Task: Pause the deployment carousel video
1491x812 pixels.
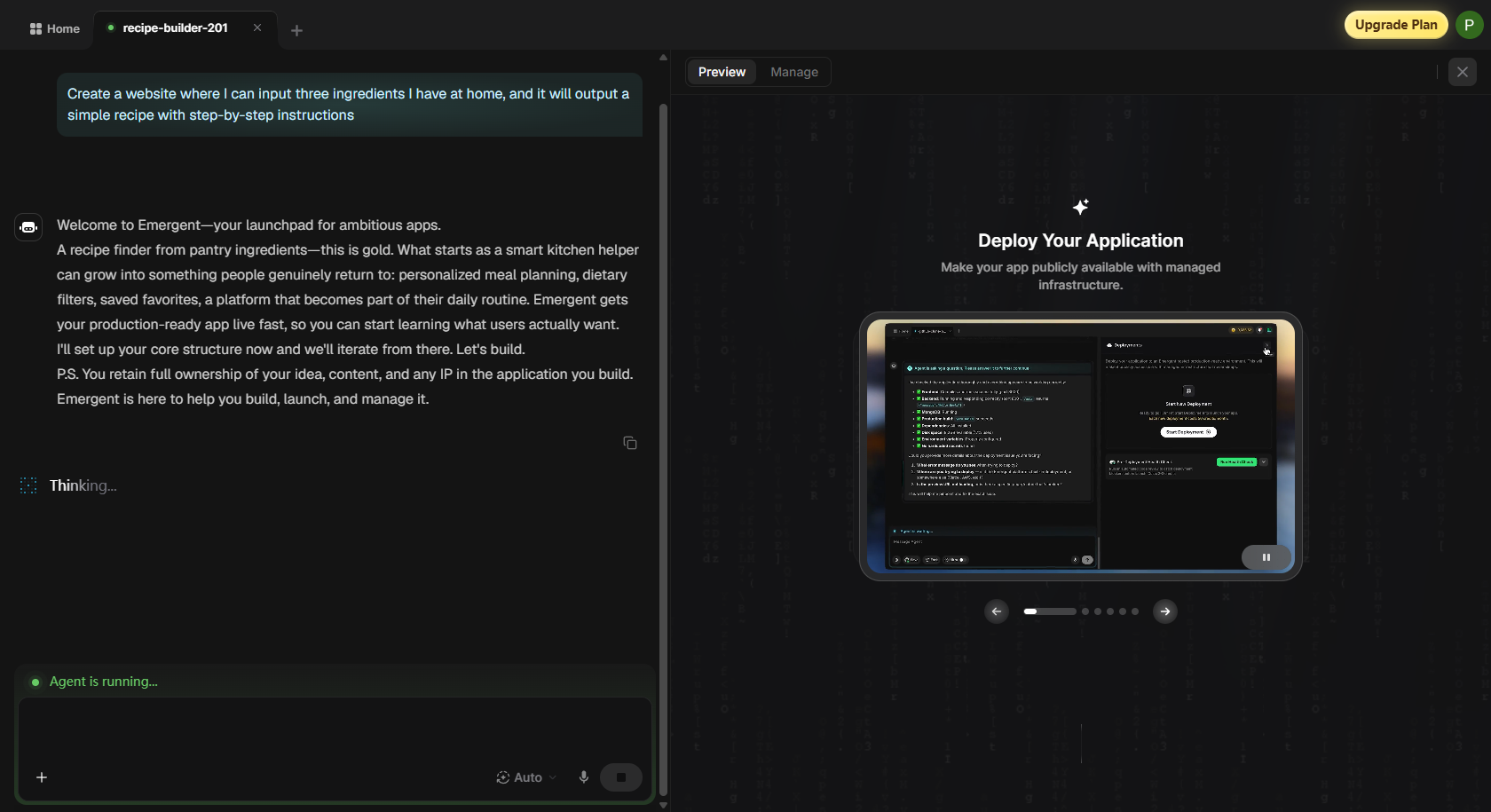Action: [x=1266, y=557]
